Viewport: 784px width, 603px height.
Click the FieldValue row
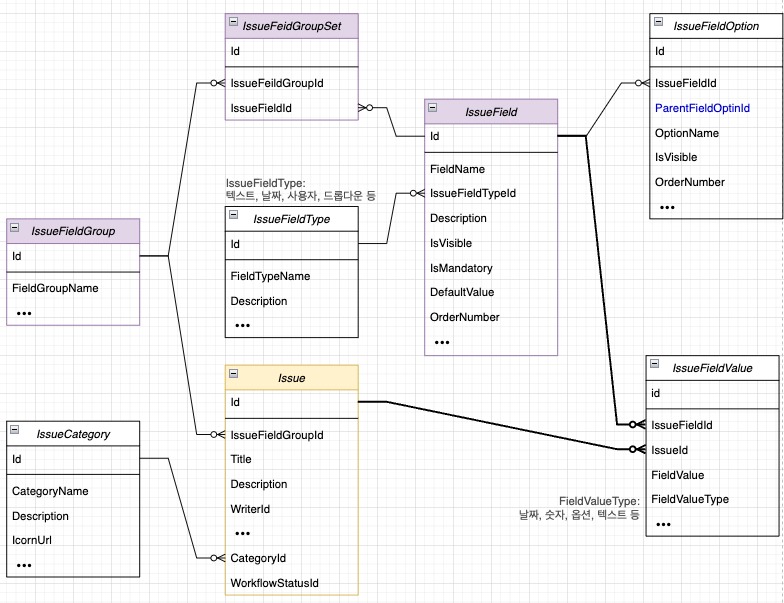click(x=712, y=475)
